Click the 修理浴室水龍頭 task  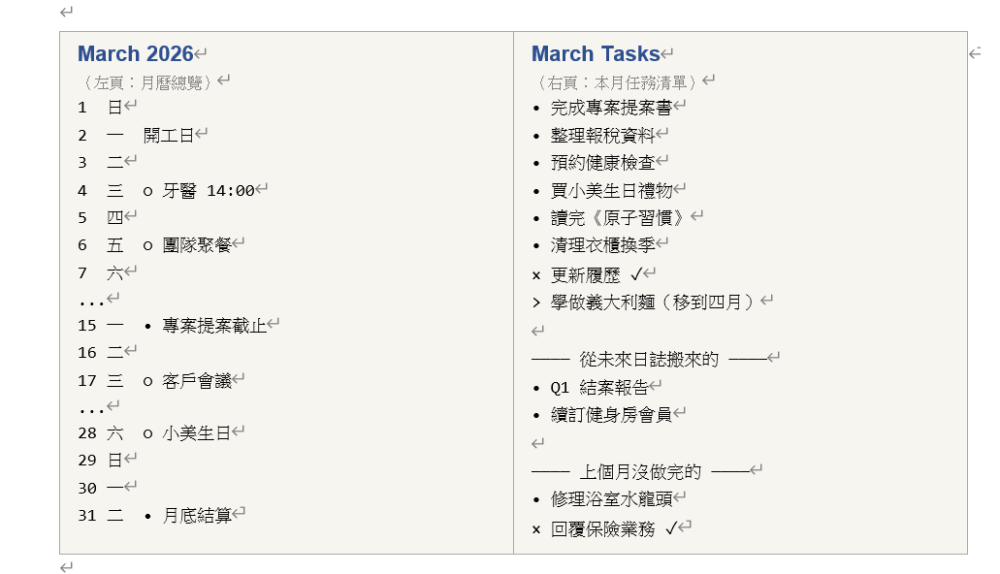(x=611, y=498)
